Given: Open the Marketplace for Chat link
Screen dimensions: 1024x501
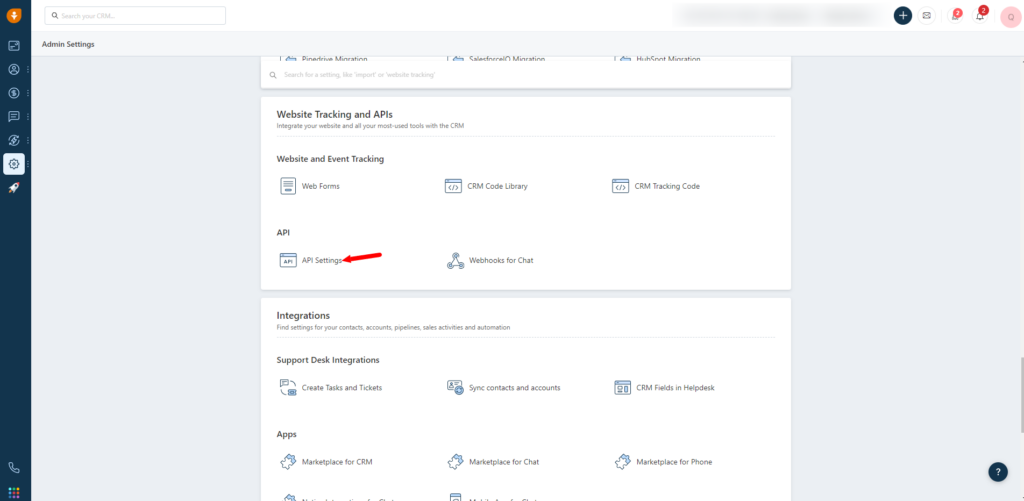Looking at the screenshot, I should (x=504, y=462).
